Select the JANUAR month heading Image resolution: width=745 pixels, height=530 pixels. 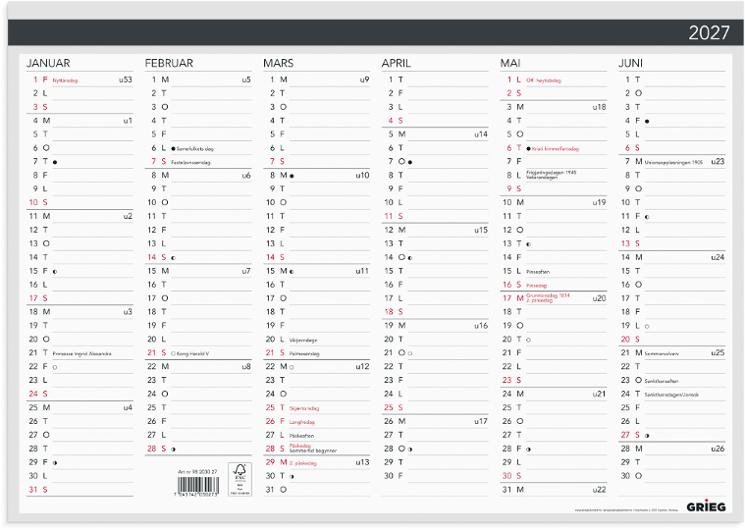pyautogui.click(x=48, y=63)
